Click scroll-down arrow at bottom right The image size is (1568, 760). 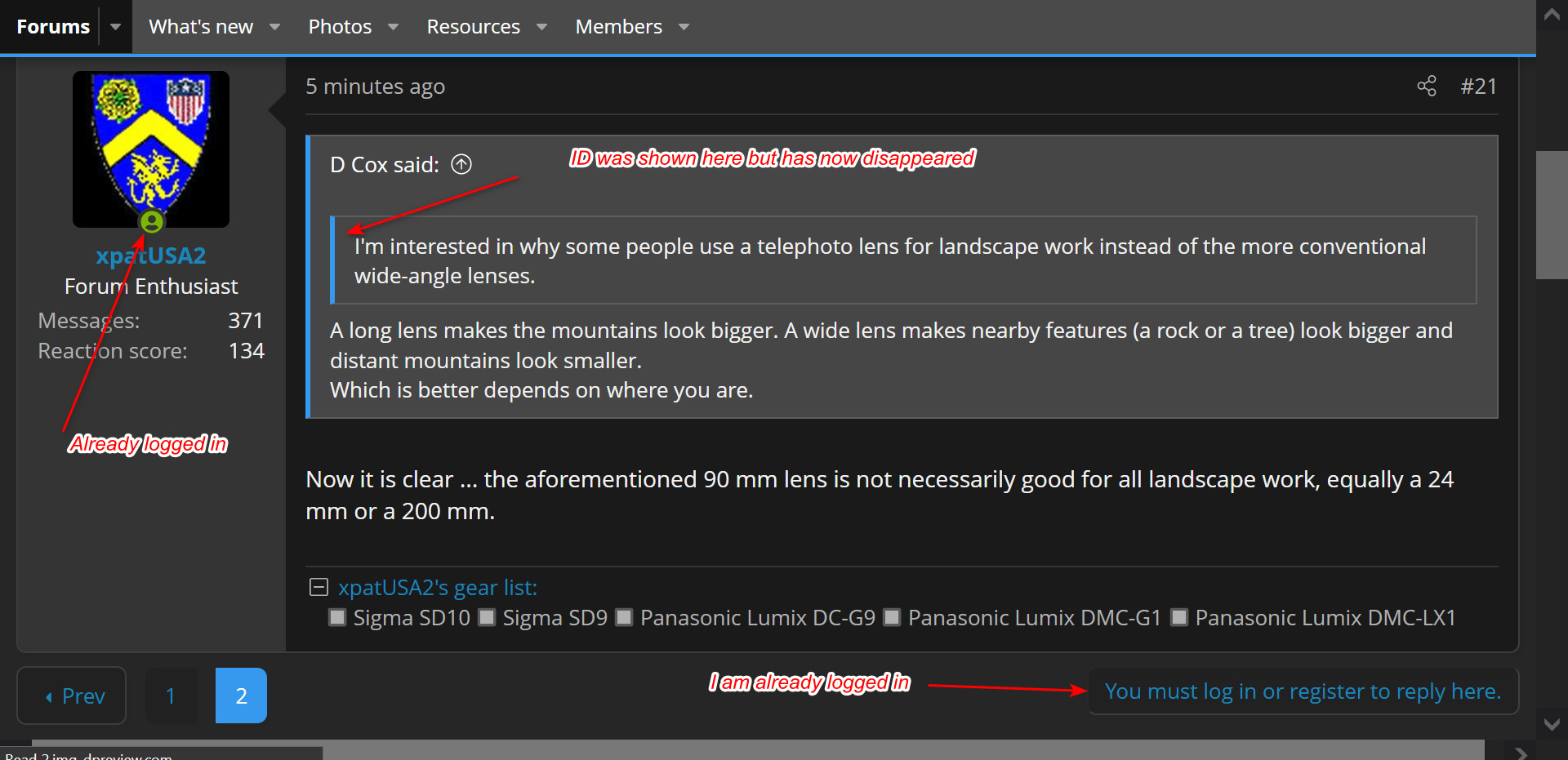(1552, 724)
